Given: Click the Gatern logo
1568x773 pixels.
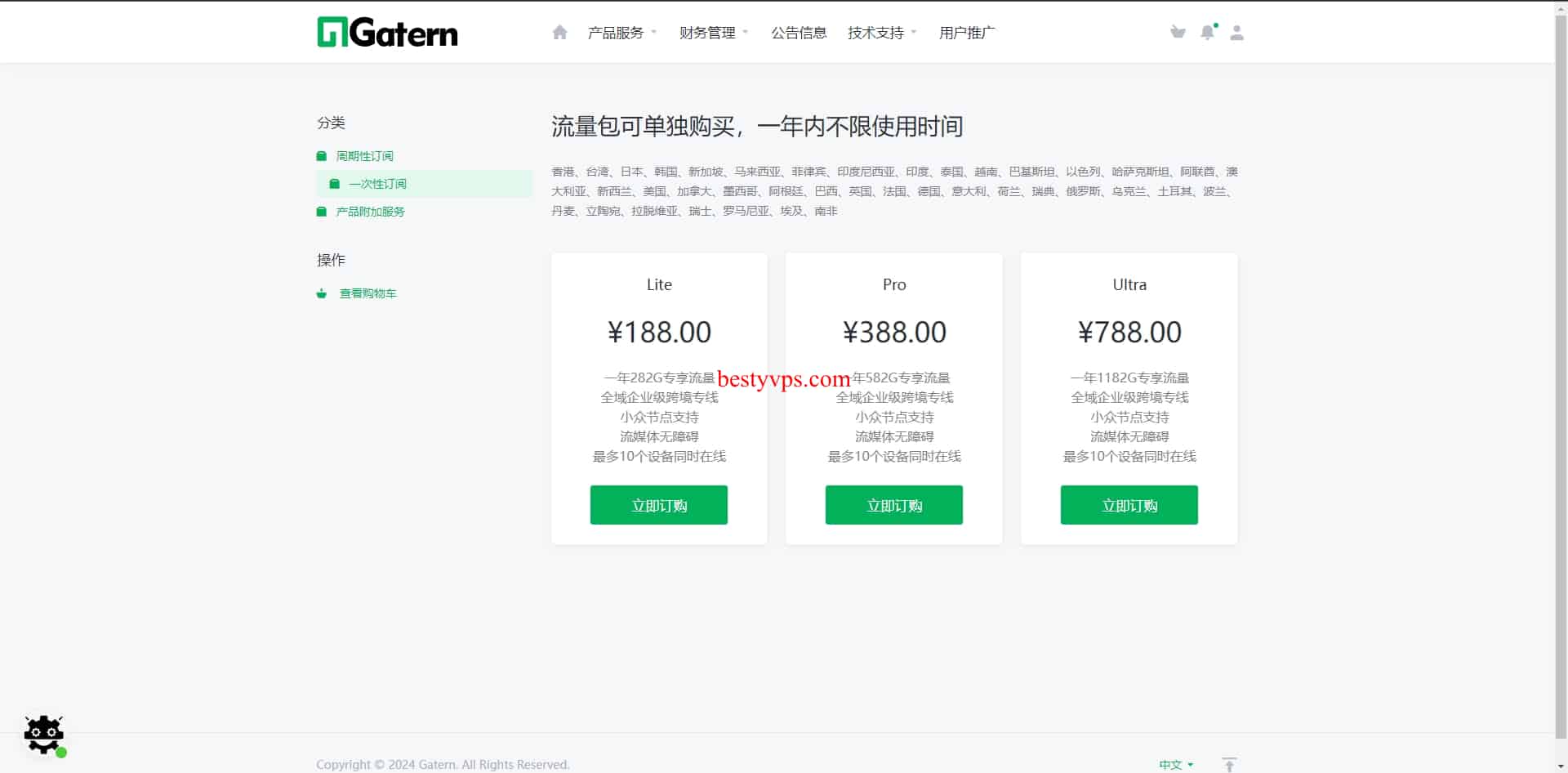Looking at the screenshot, I should (387, 33).
